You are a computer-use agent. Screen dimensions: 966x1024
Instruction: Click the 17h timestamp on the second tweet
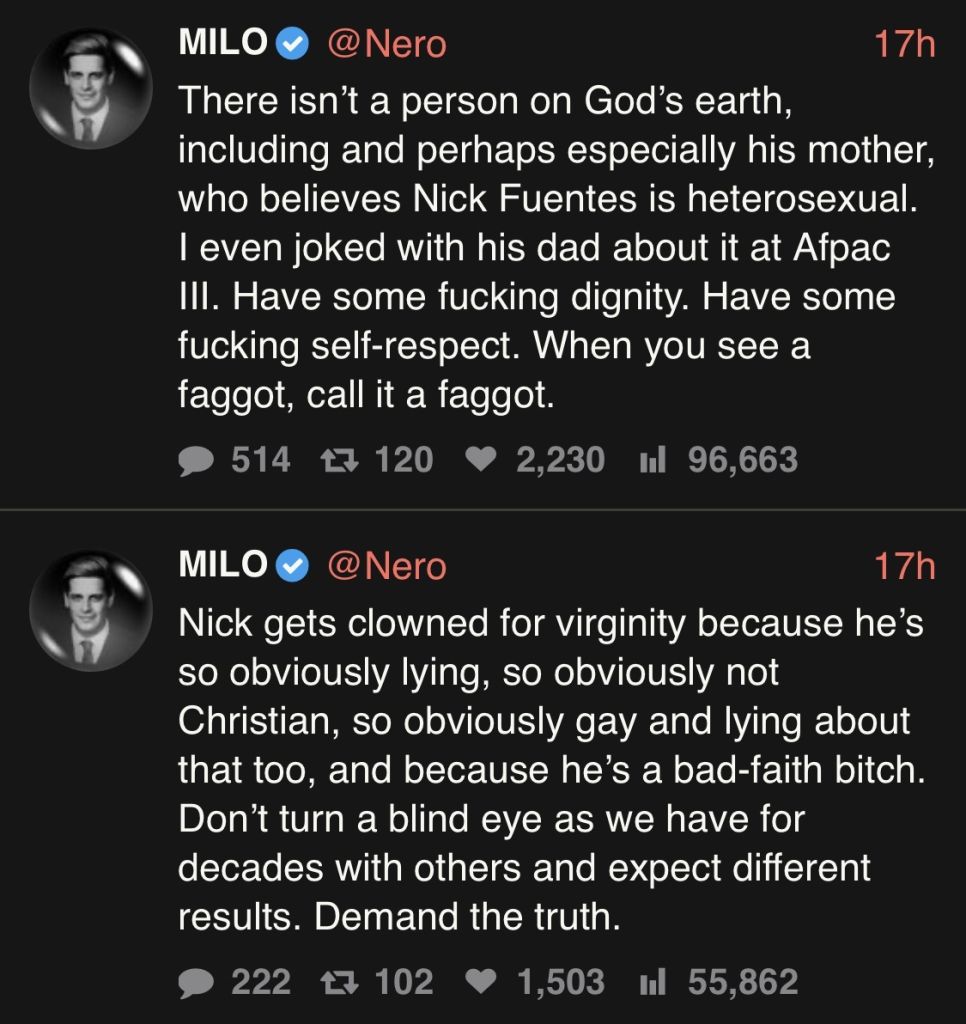[903, 567]
